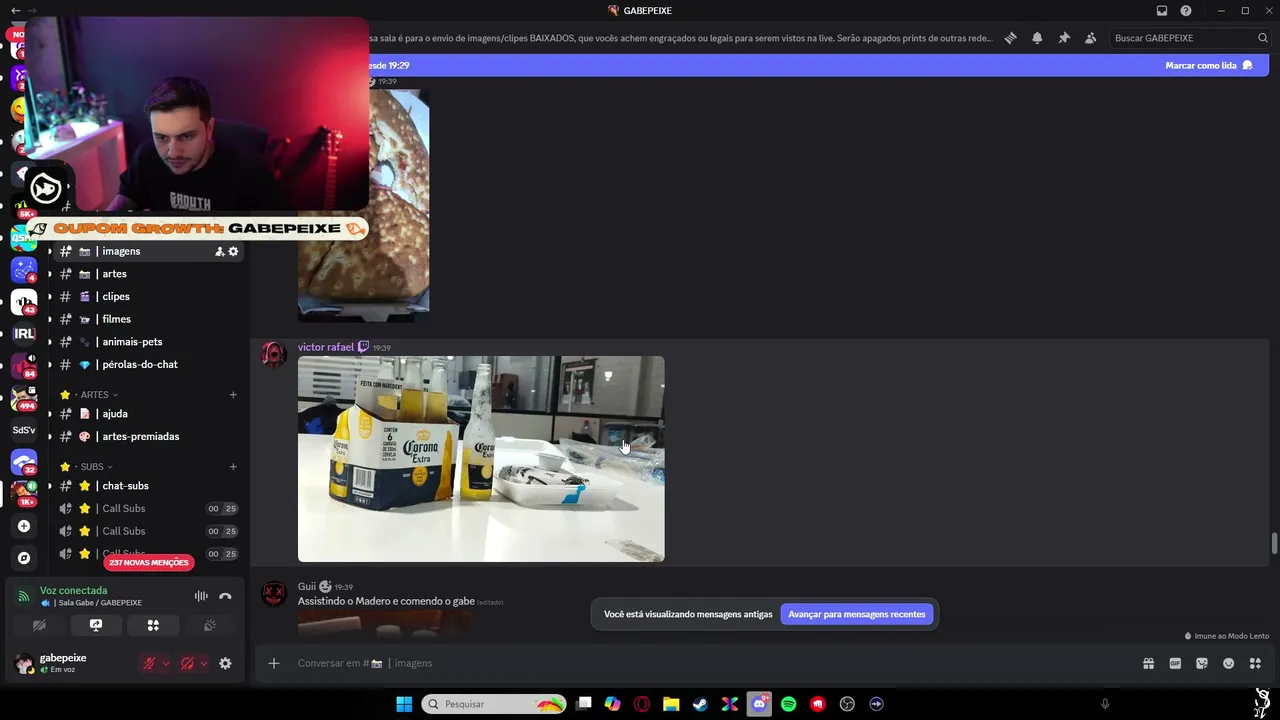The image size is (1280, 720).
Task: Focus the Conversar em imagens message box
Action: point(700,663)
